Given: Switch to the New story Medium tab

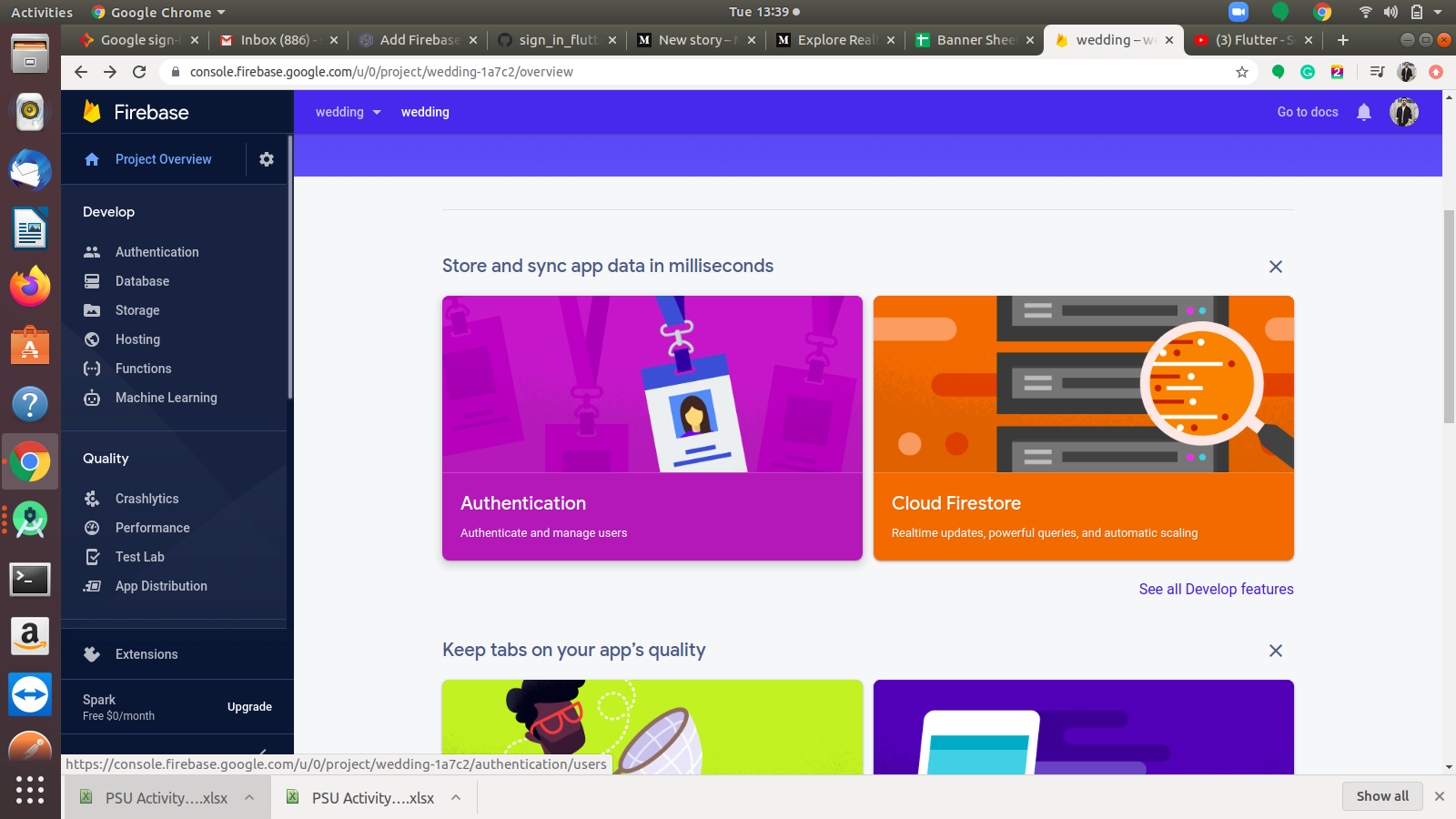Looking at the screenshot, I should click(x=695, y=40).
